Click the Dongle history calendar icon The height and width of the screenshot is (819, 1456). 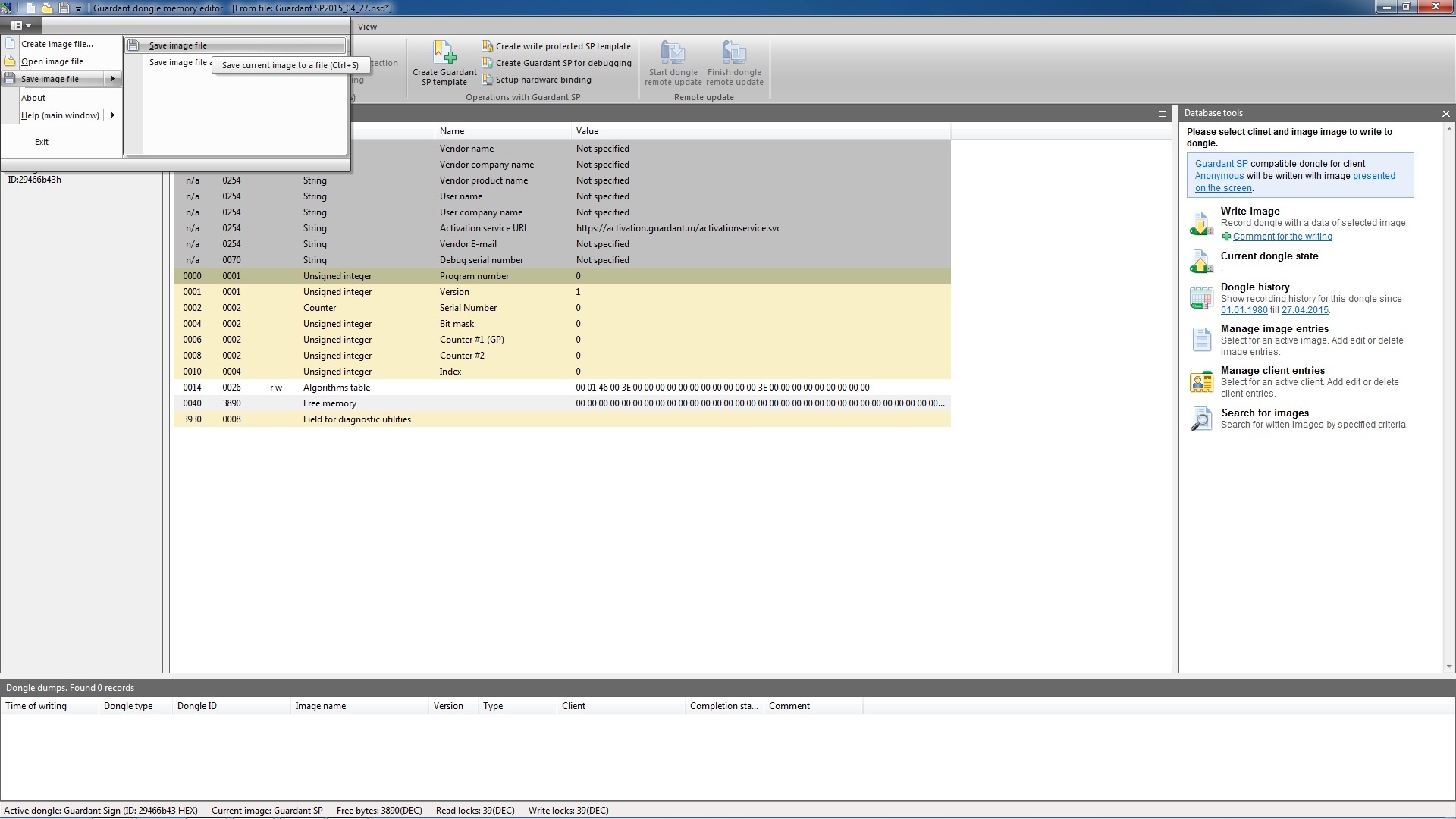click(1201, 298)
